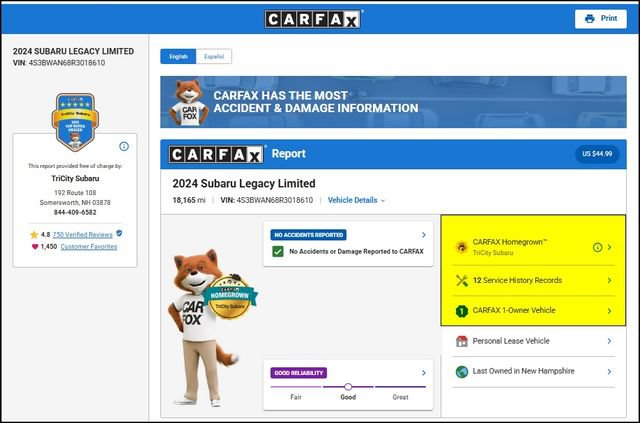Expand the Vehicle Details dropdown
The image size is (640, 423).
356,200
